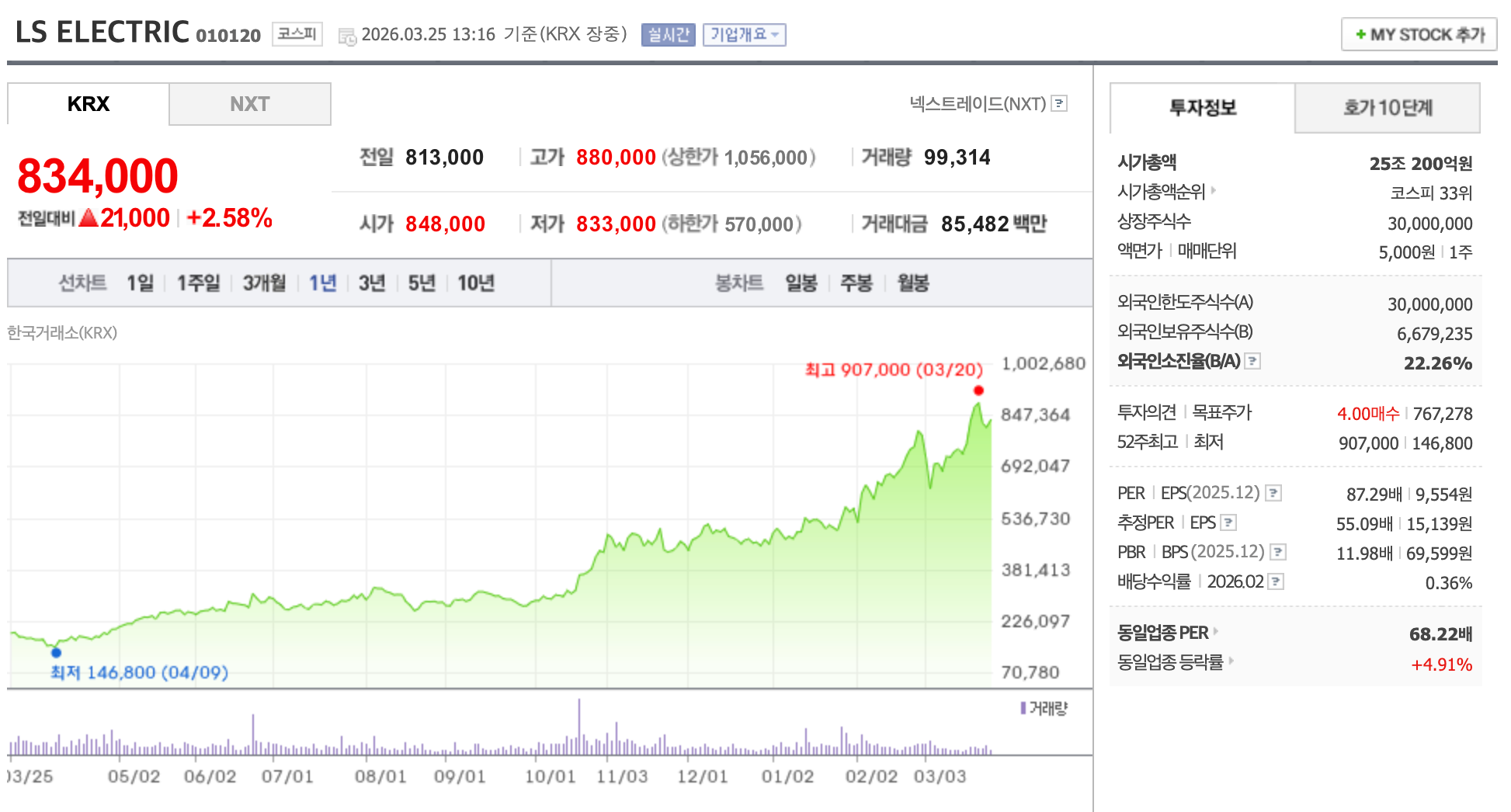Image resolution: width=1511 pixels, height=812 pixels.
Task: Click the 4.00매수 investment opinion
Action: click(1368, 414)
